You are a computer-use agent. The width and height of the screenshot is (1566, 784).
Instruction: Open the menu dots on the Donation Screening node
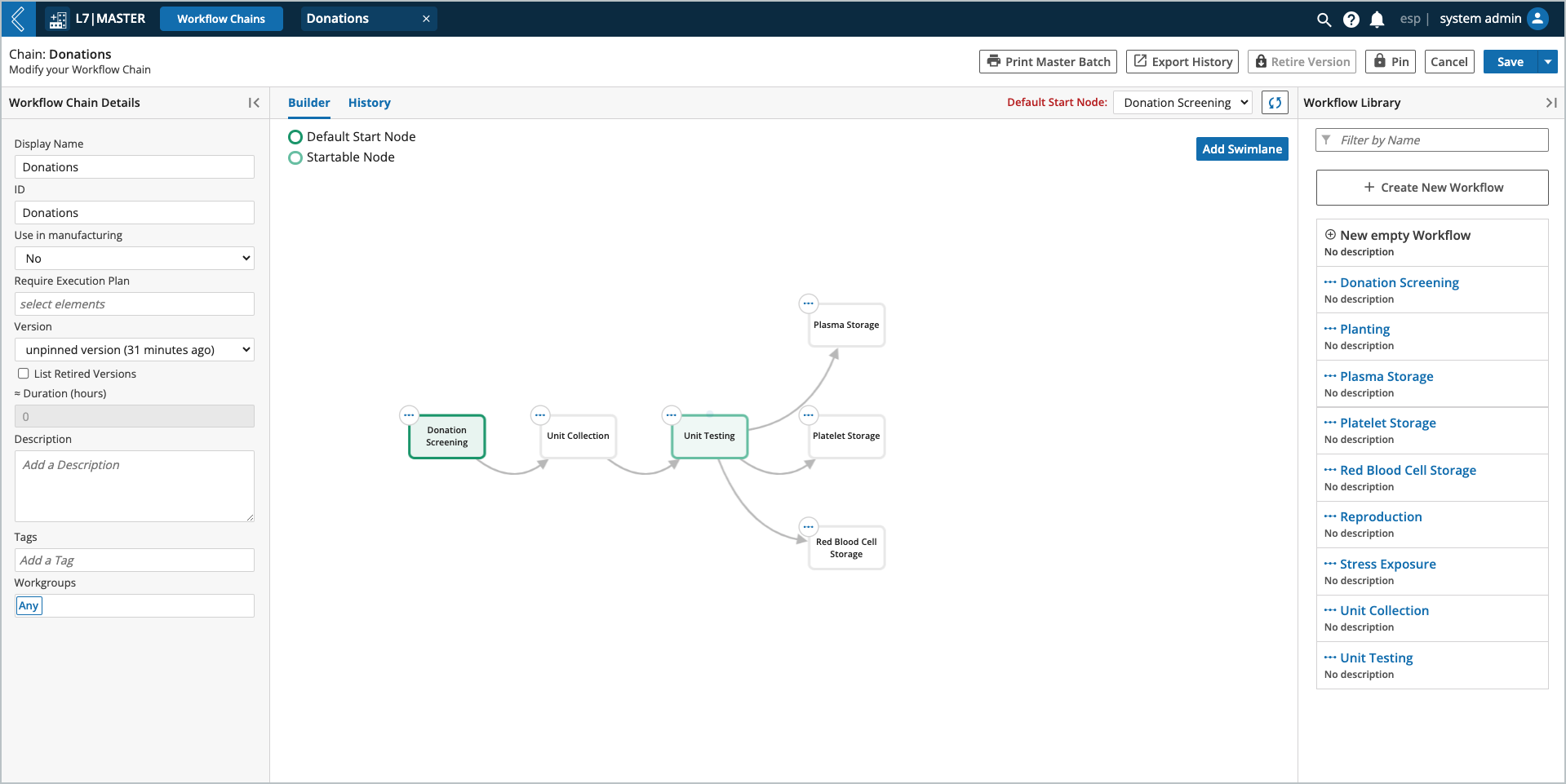[x=410, y=415]
